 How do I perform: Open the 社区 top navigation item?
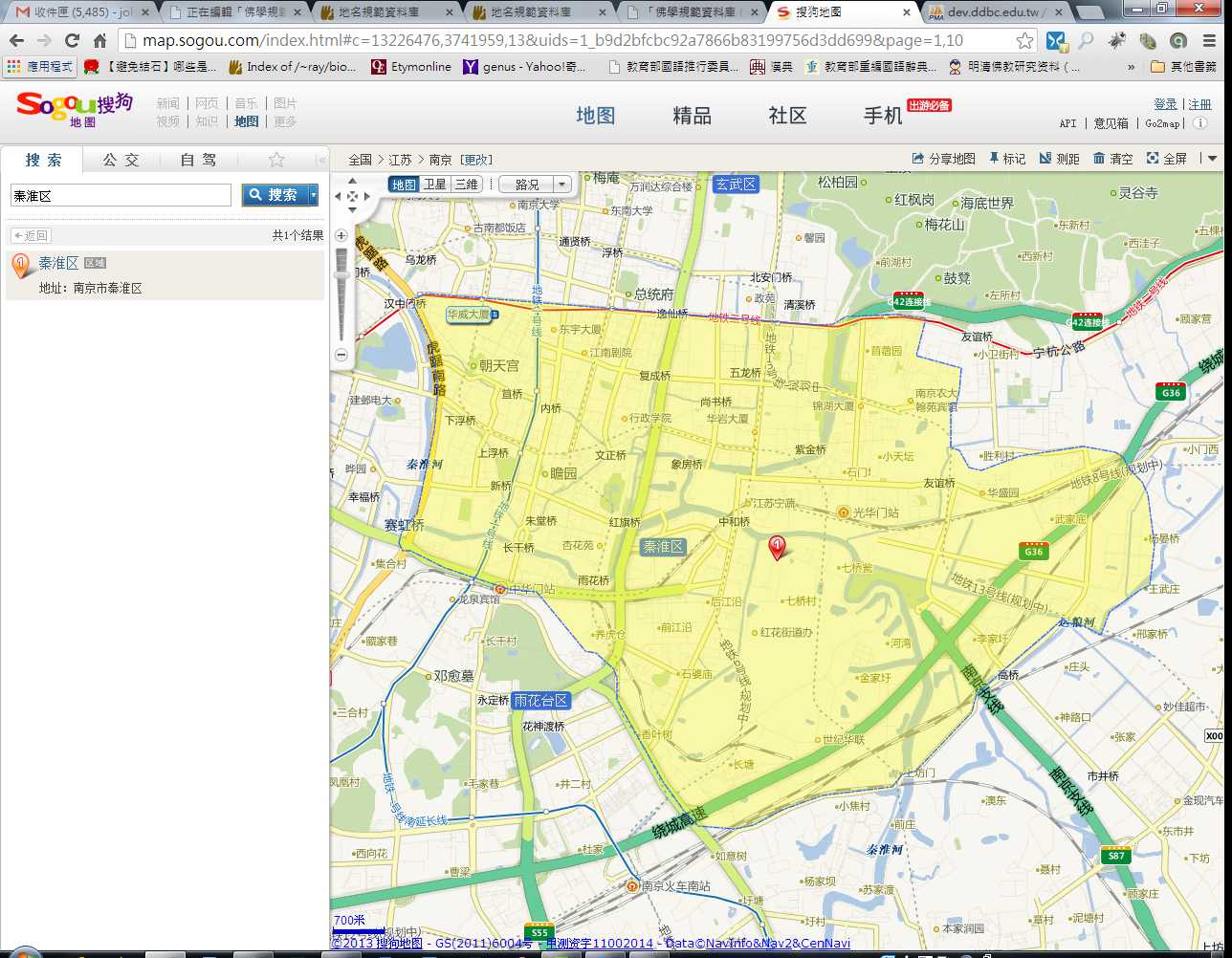787,116
